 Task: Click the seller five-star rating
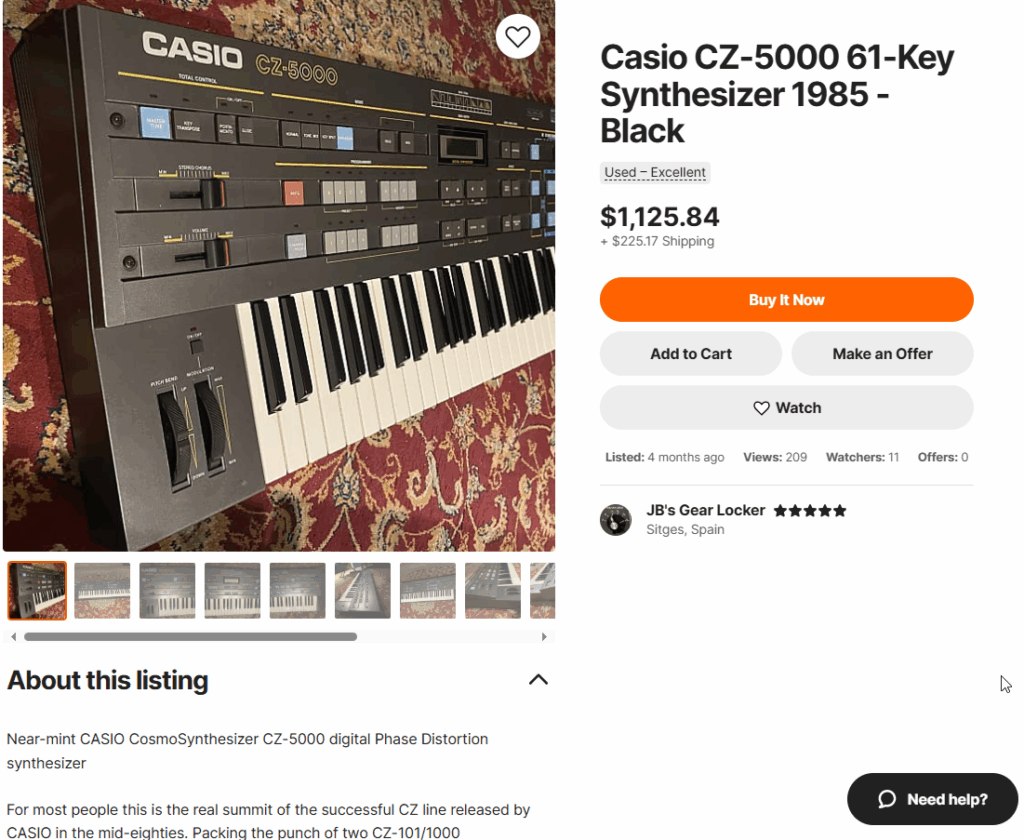click(x=810, y=511)
